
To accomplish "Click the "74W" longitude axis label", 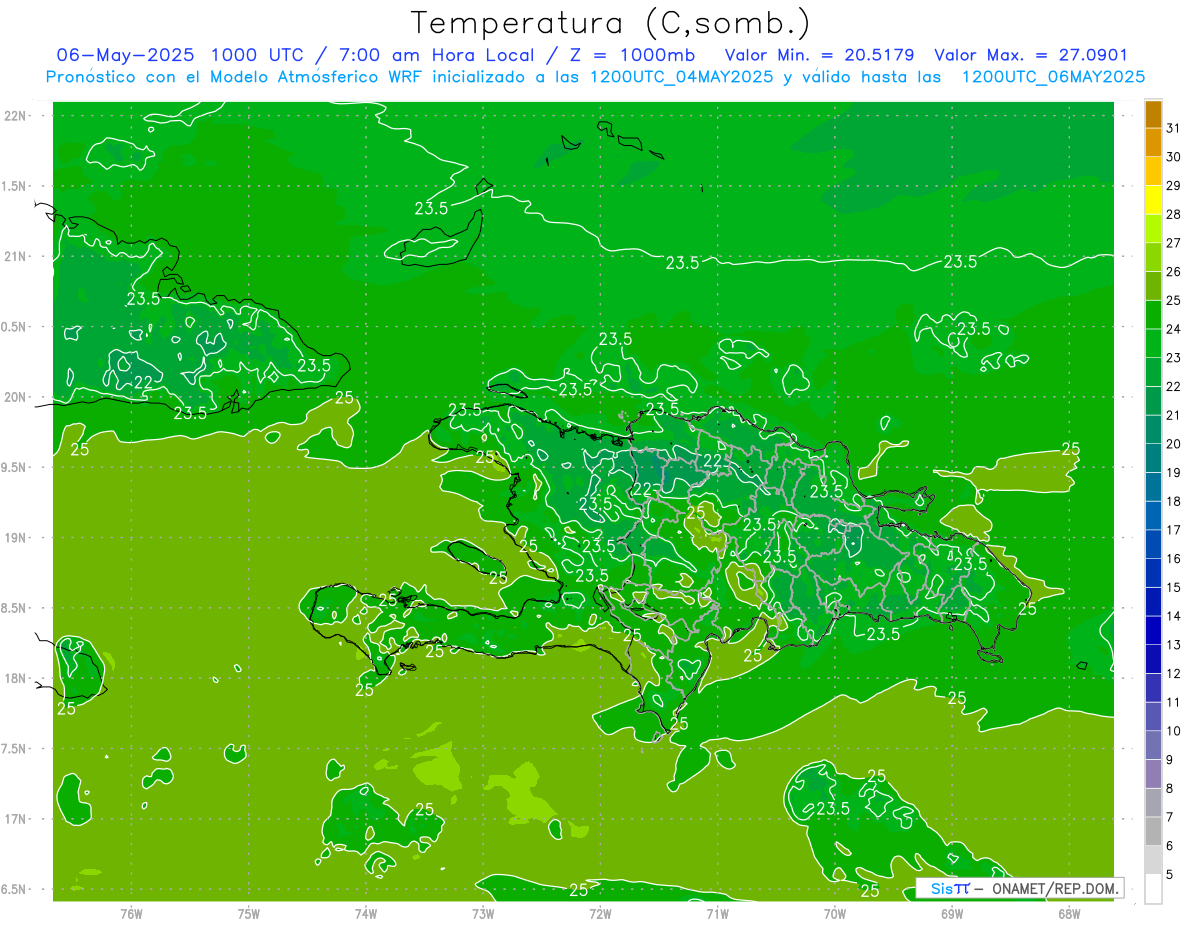I will 366,913.
